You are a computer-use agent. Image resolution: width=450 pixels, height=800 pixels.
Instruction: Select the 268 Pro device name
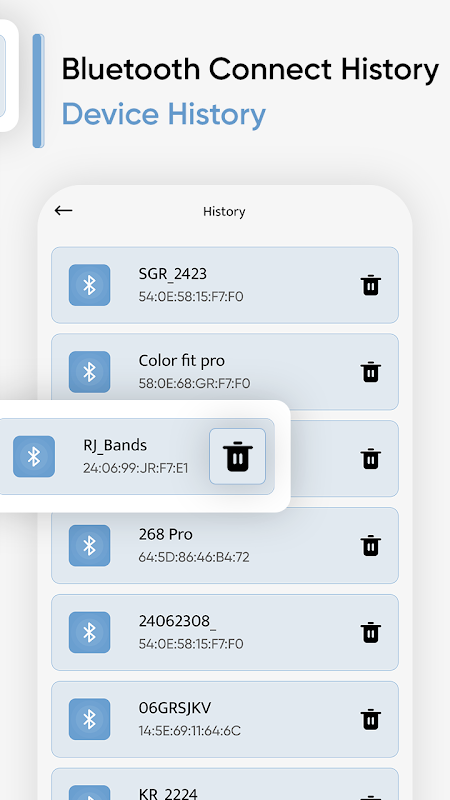pos(165,534)
